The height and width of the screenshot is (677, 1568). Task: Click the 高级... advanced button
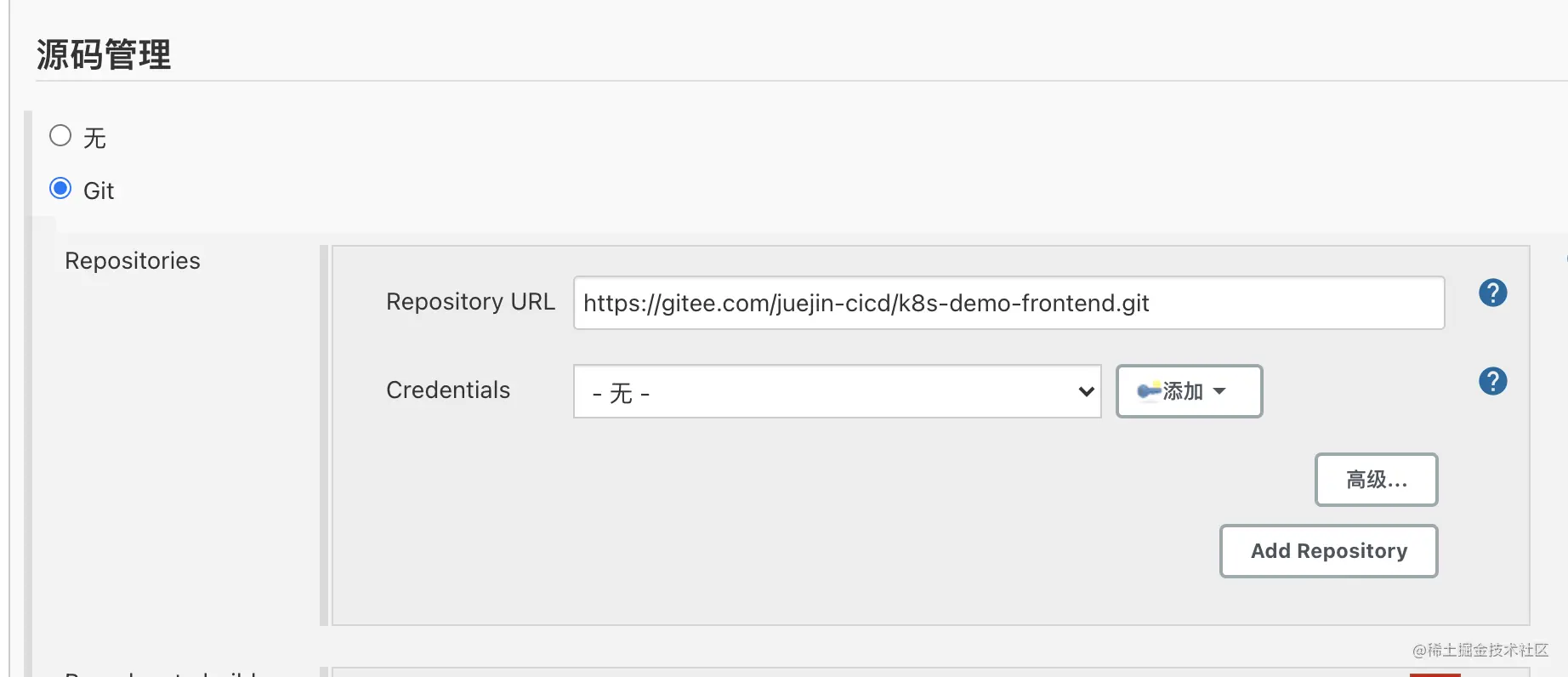(1376, 480)
